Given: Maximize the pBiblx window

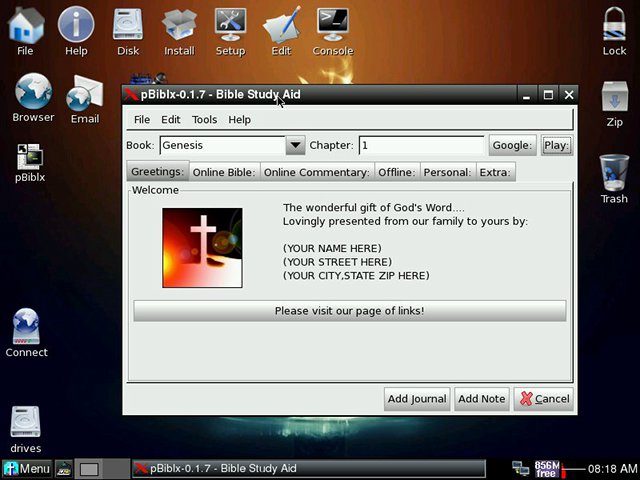Looking at the screenshot, I should (548, 95).
